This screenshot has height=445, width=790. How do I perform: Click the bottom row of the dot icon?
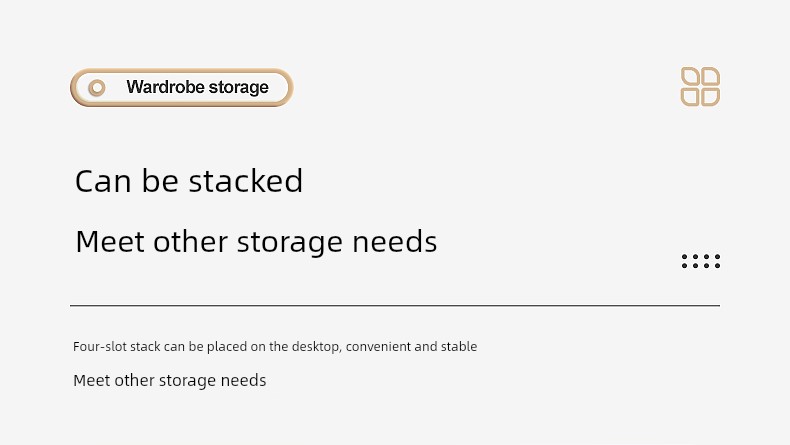(x=701, y=266)
